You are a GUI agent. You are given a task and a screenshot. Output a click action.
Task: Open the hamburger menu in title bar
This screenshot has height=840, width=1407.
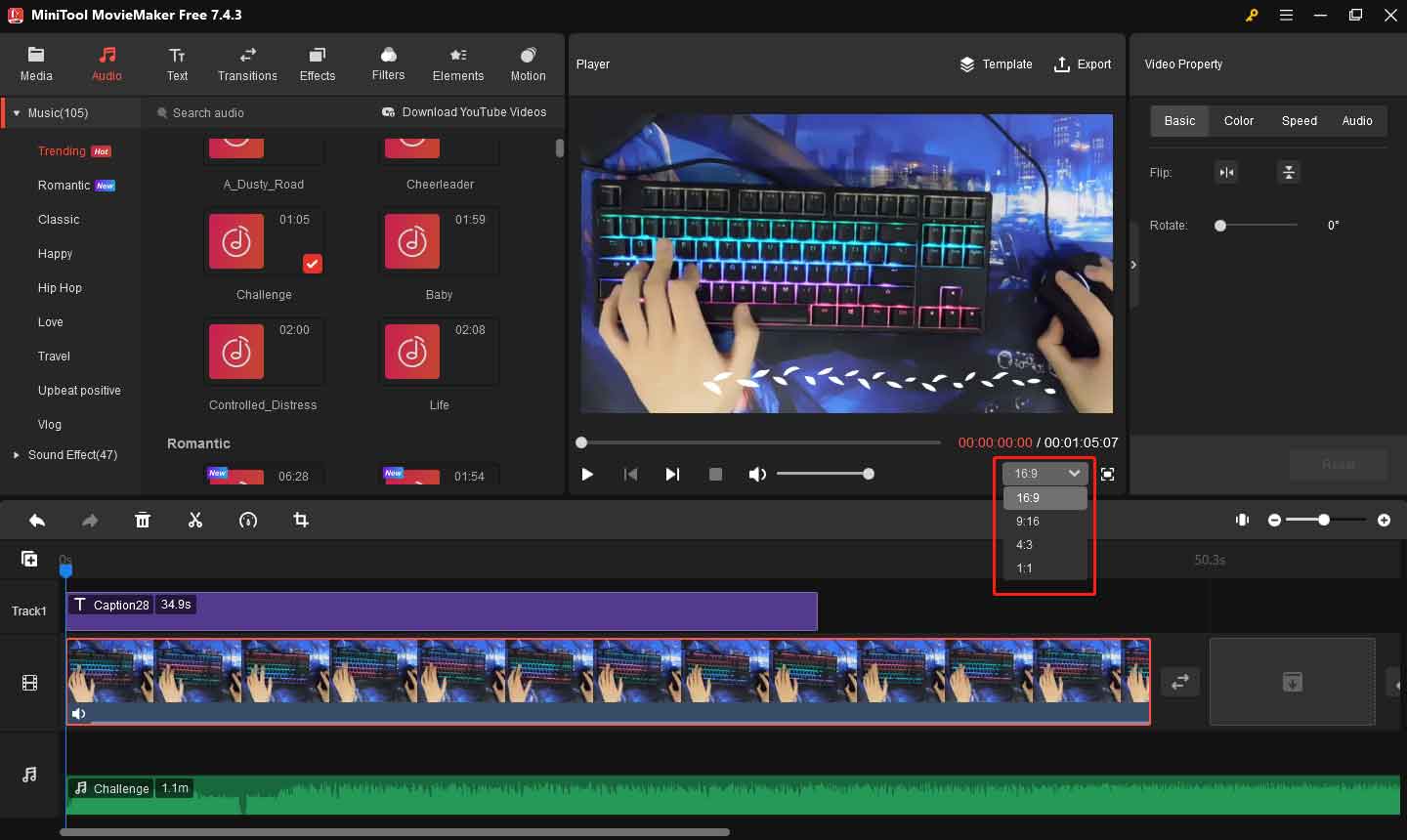(1287, 16)
